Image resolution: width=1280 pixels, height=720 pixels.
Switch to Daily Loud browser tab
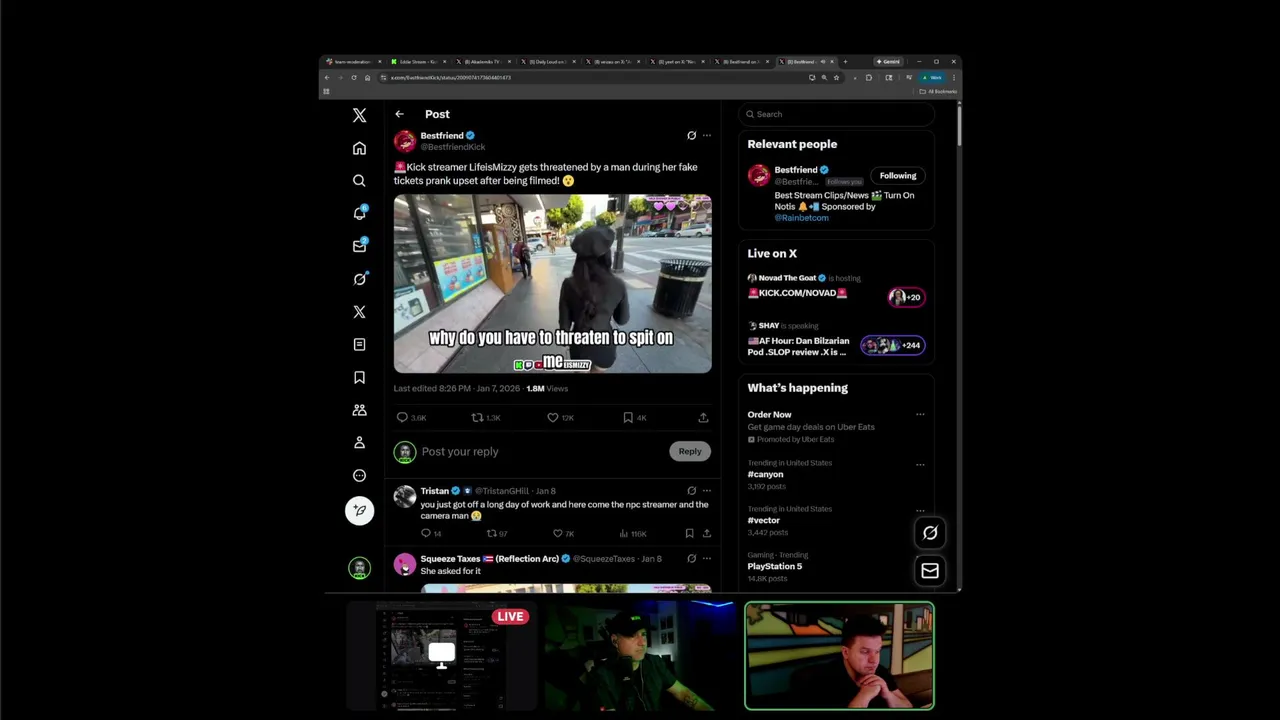(x=546, y=61)
